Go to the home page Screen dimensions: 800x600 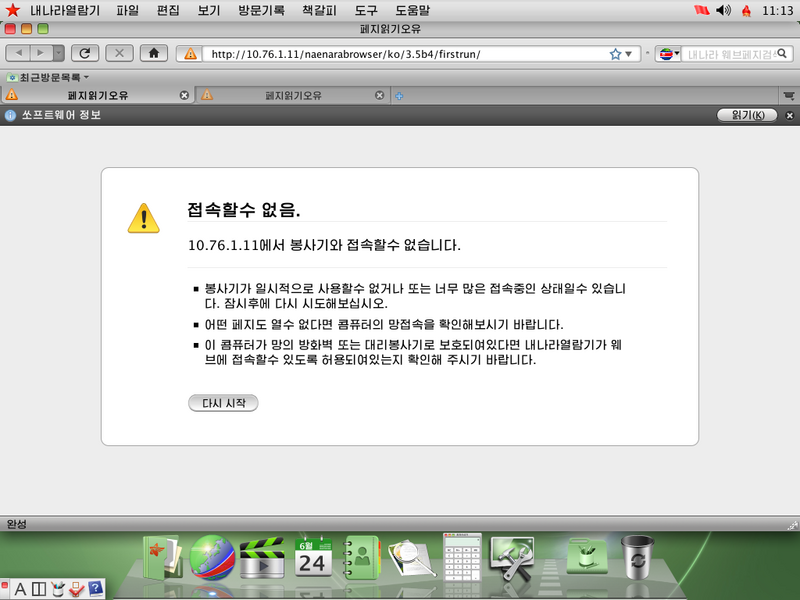(154, 53)
